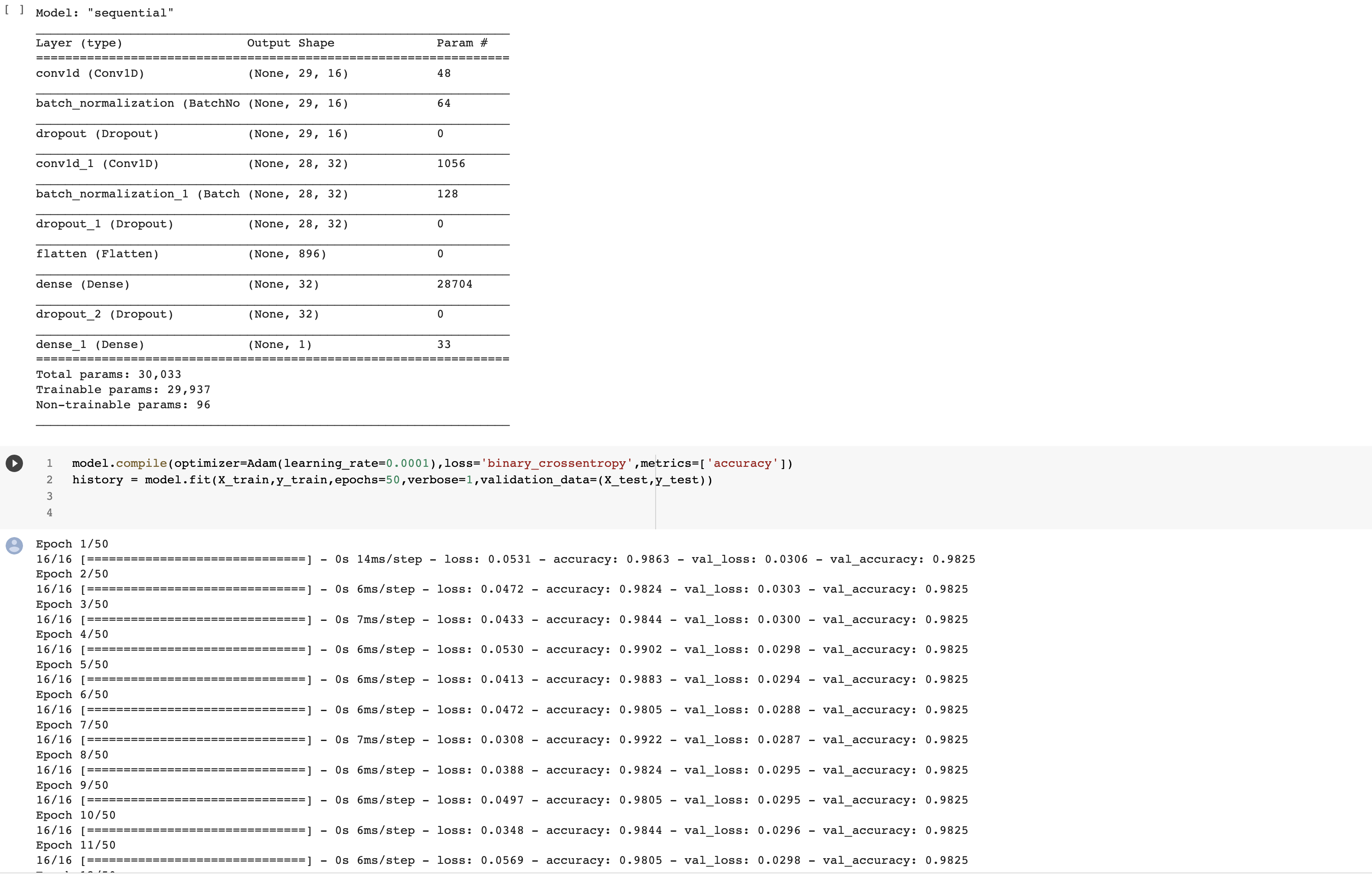This screenshot has height=879, width=1372.
Task: Click the history variable name
Action: coord(98,480)
